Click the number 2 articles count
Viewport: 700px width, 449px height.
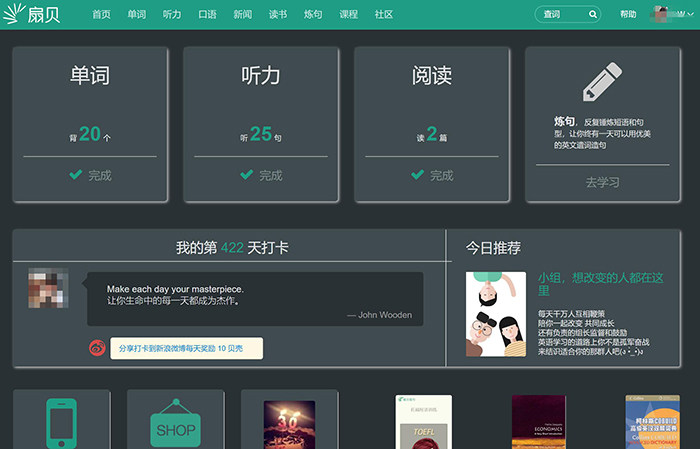click(432, 134)
